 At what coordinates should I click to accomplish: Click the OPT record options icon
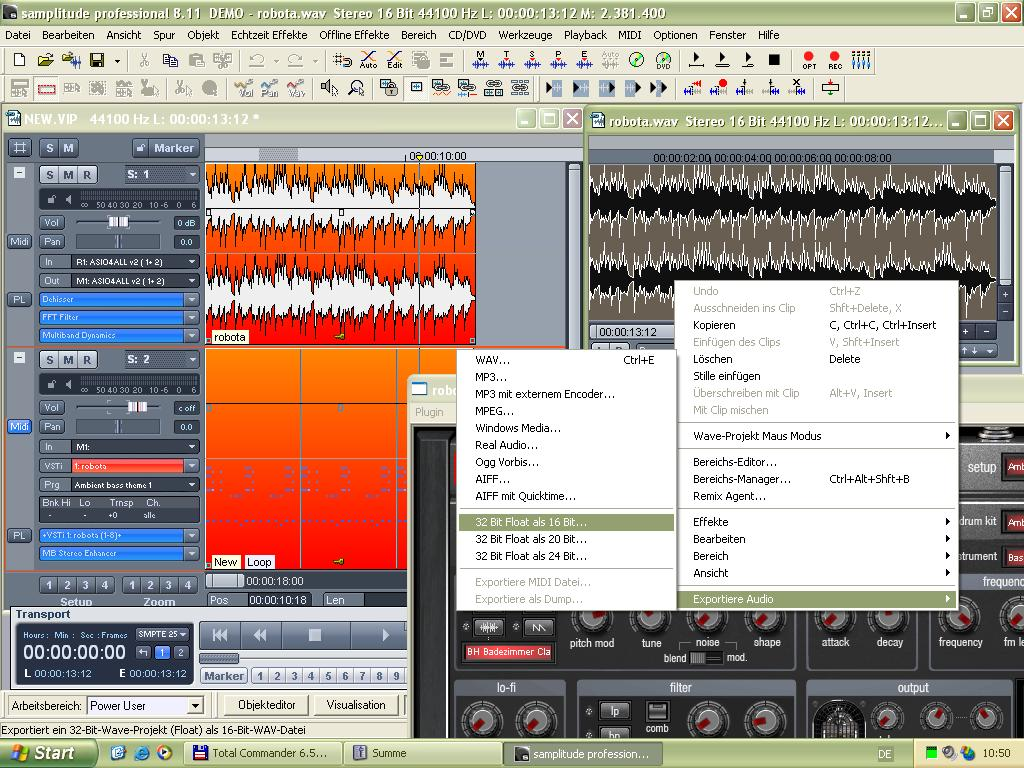(809, 61)
